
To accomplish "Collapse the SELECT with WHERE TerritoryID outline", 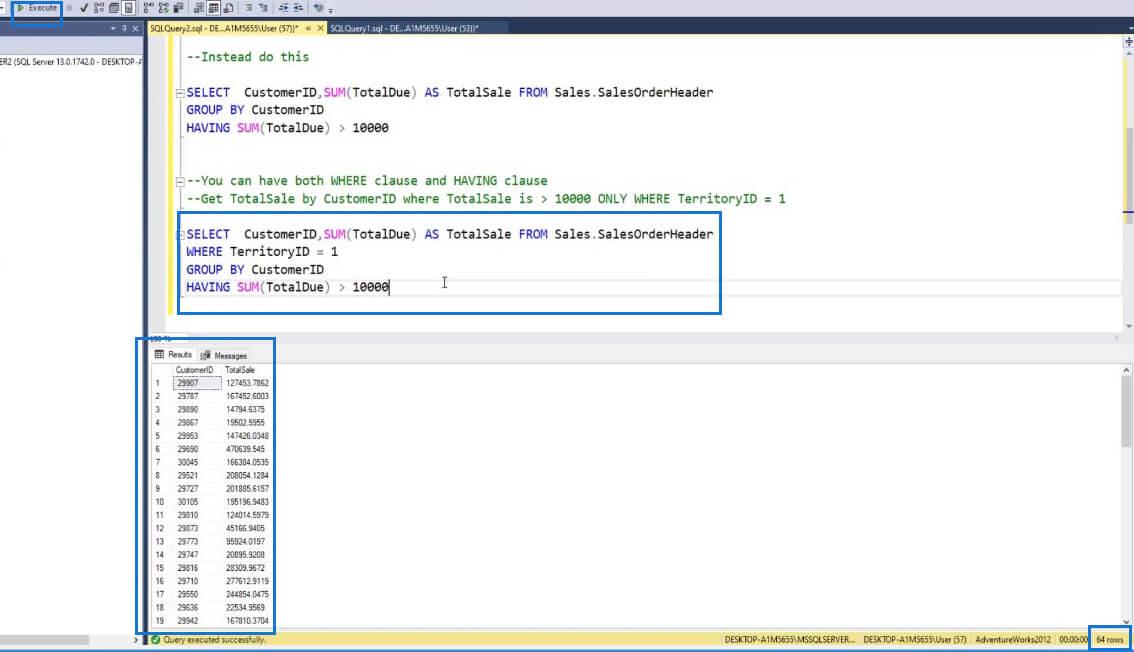I will point(180,234).
